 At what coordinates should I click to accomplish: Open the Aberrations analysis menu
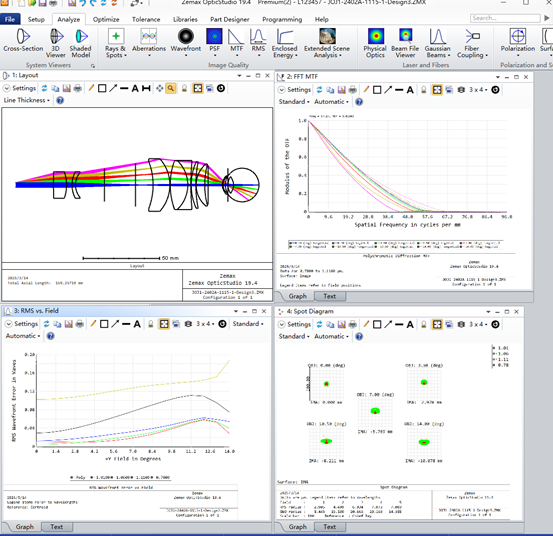(149, 42)
